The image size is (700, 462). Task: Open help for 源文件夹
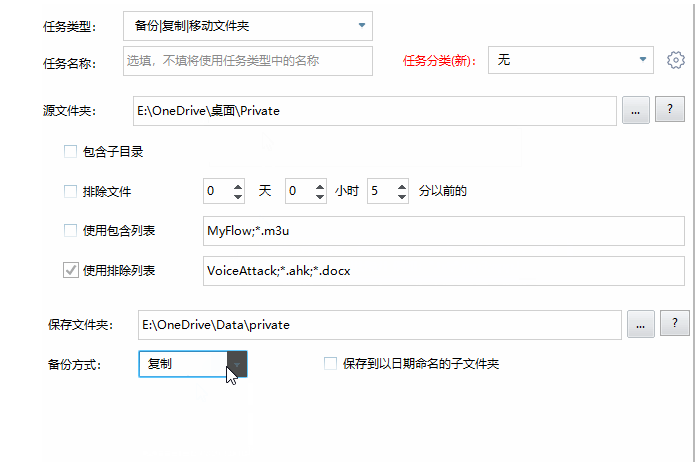click(x=670, y=109)
